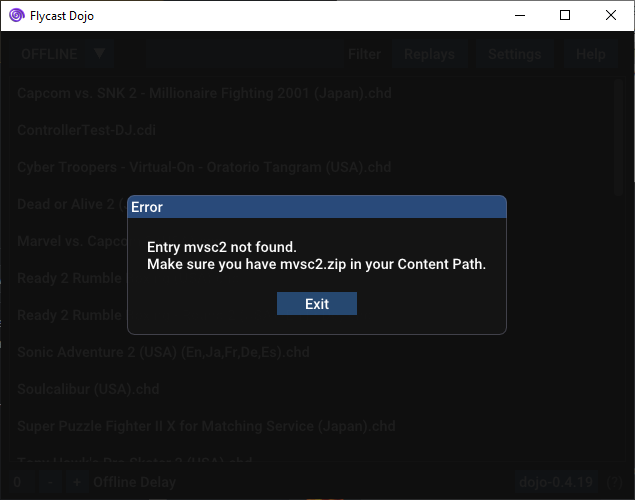Click the Flycast Dojo swirl logo icon
This screenshot has width=635, height=500.
coord(17,15)
